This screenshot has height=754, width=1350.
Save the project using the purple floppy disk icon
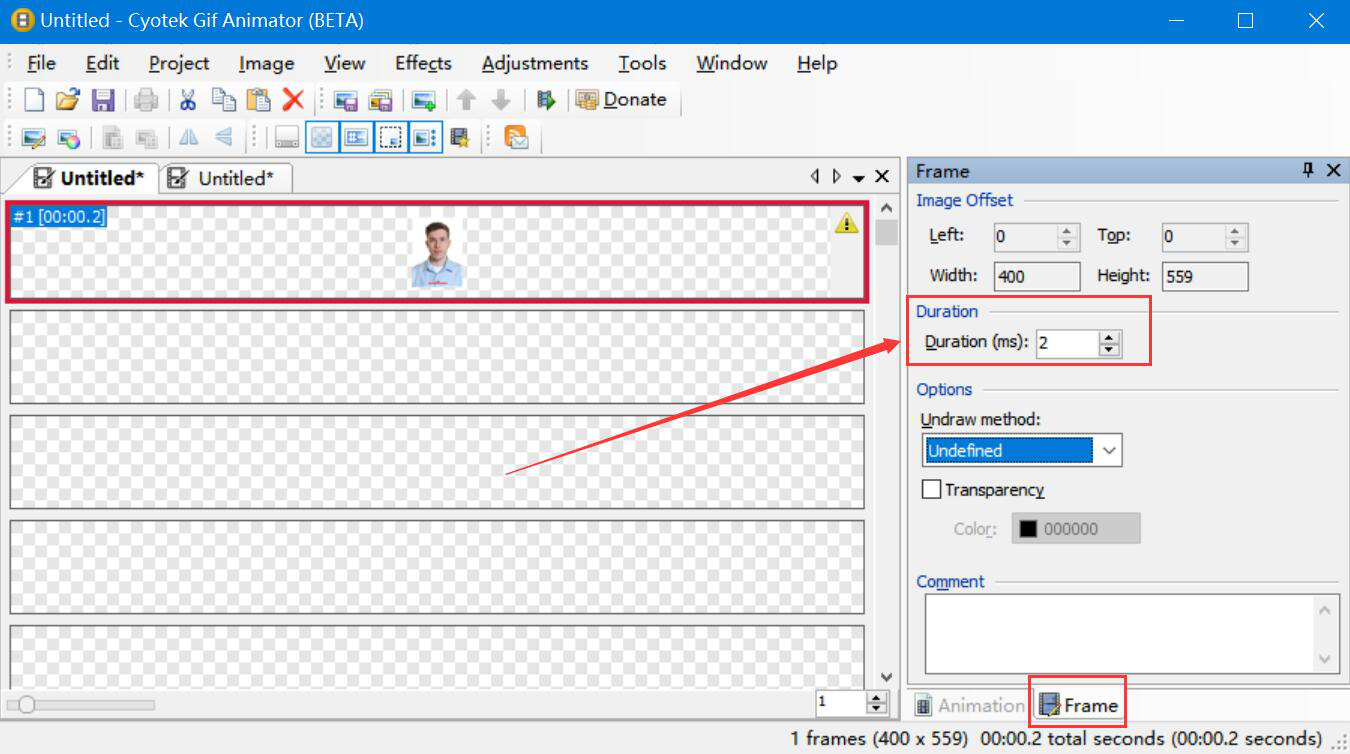pos(102,100)
